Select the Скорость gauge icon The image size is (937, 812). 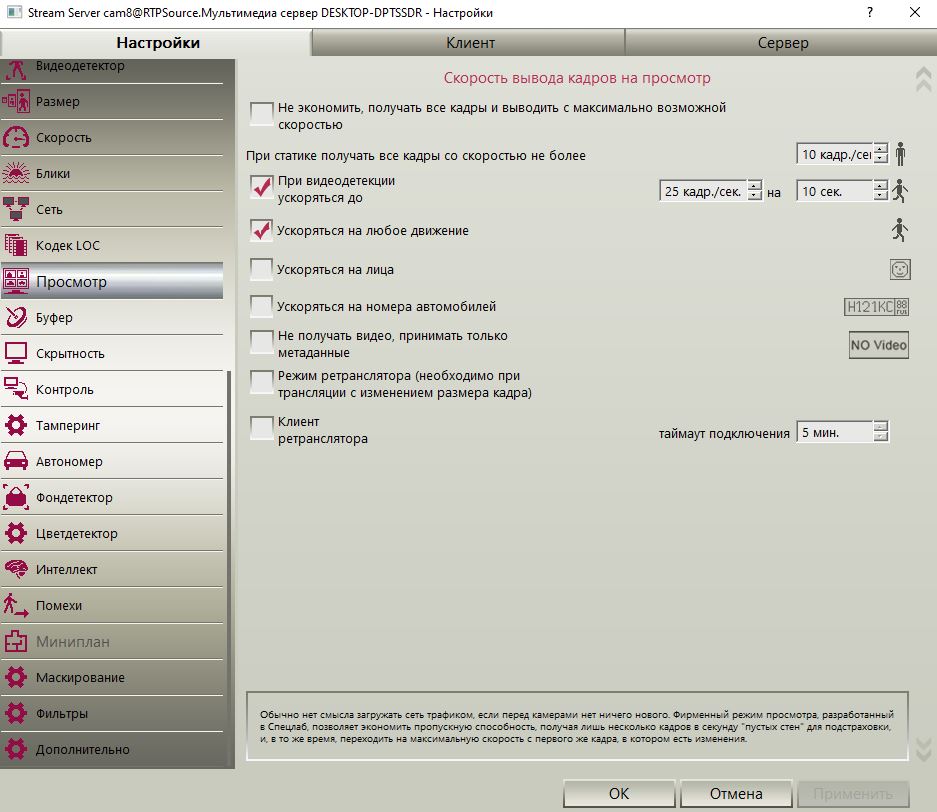(16, 137)
